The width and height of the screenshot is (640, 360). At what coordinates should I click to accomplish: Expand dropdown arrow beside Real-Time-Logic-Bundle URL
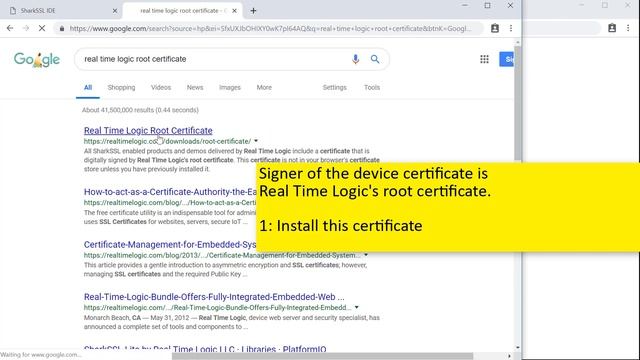pyautogui.click(x=356, y=307)
